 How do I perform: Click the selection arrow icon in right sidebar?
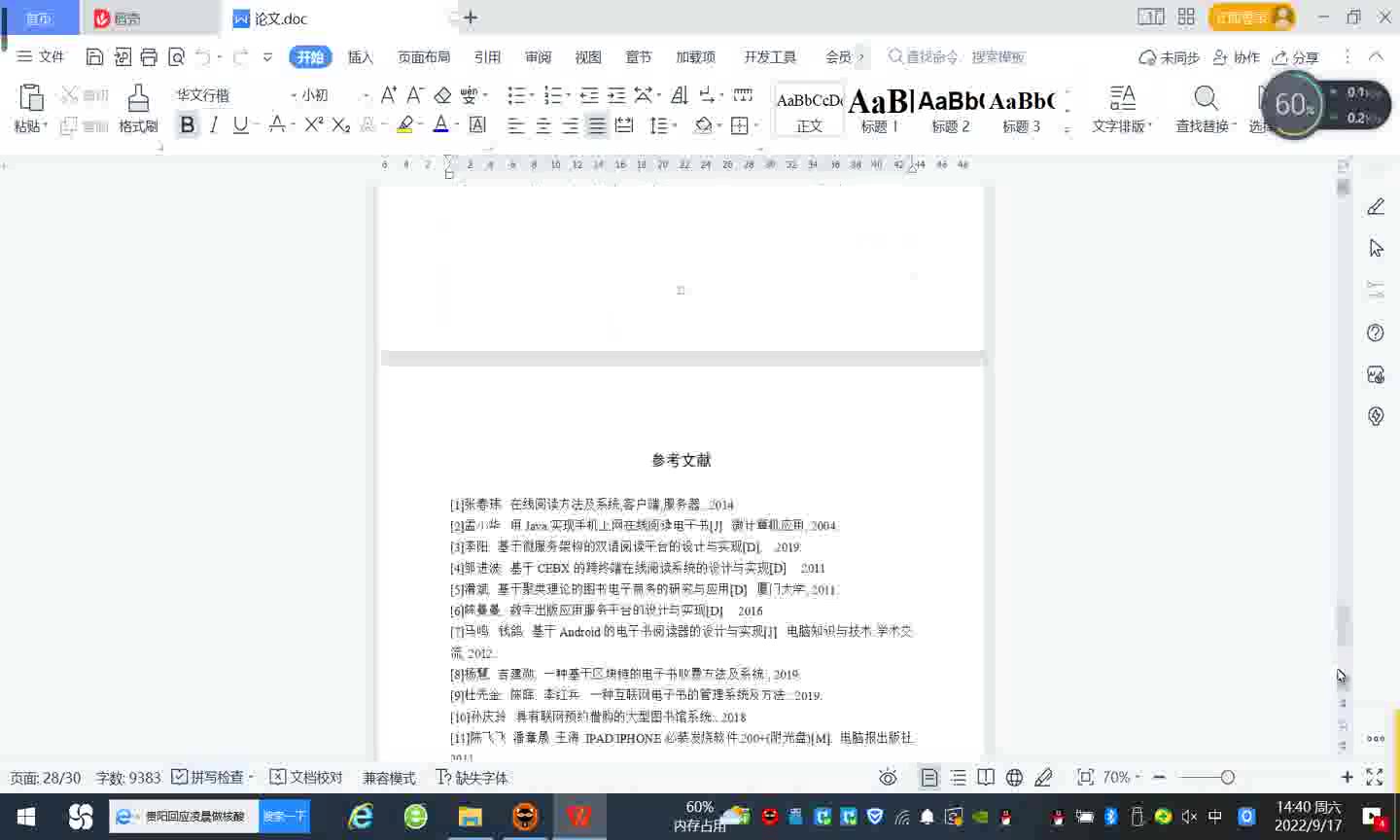pos(1376,248)
